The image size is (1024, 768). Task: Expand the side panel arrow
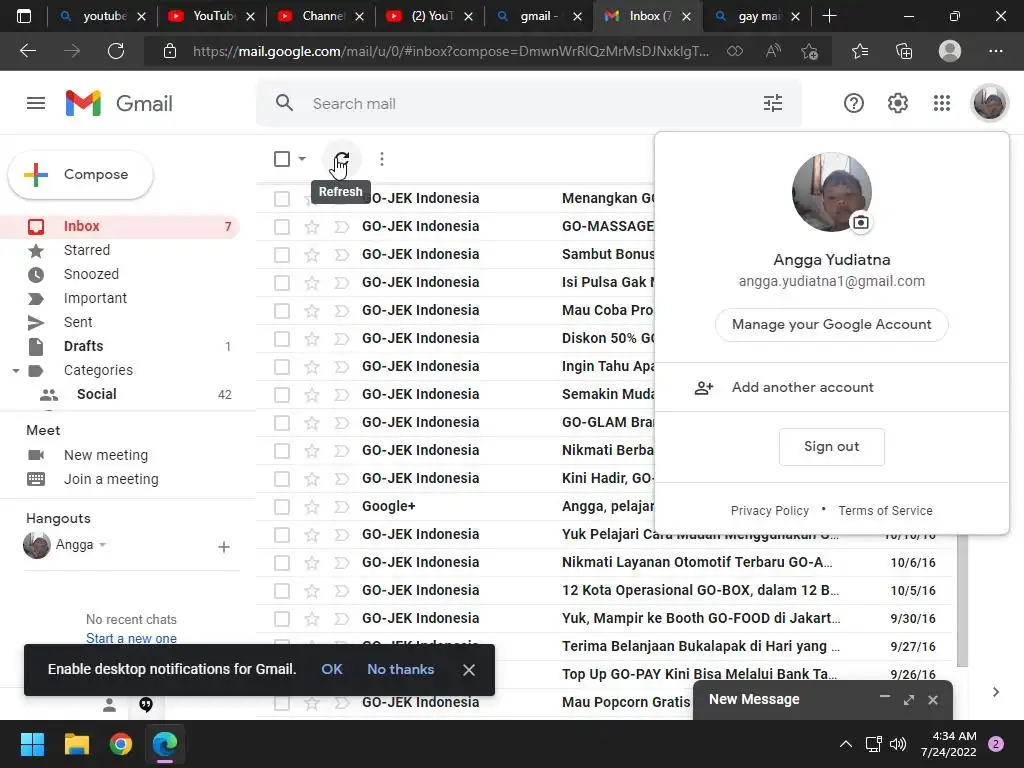click(995, 692)
